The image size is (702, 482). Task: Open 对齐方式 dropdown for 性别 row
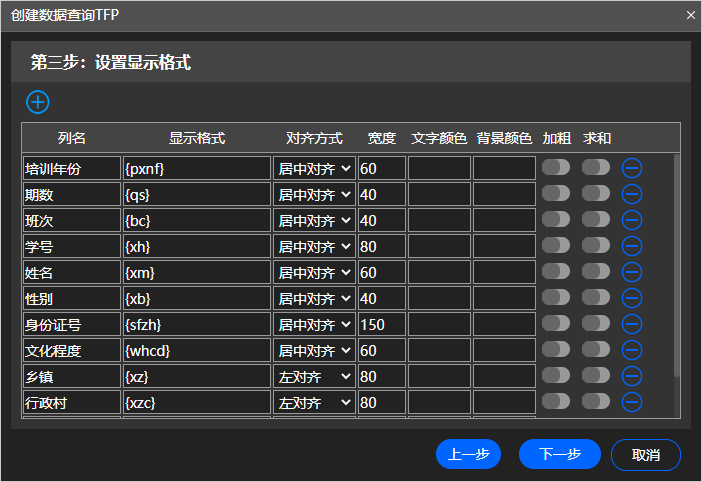[314, 298]
